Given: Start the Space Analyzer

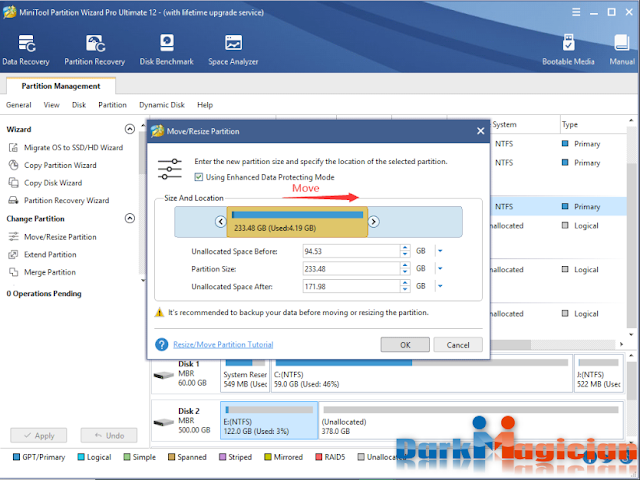Looking at the screenshot, I should click(233, 50).
